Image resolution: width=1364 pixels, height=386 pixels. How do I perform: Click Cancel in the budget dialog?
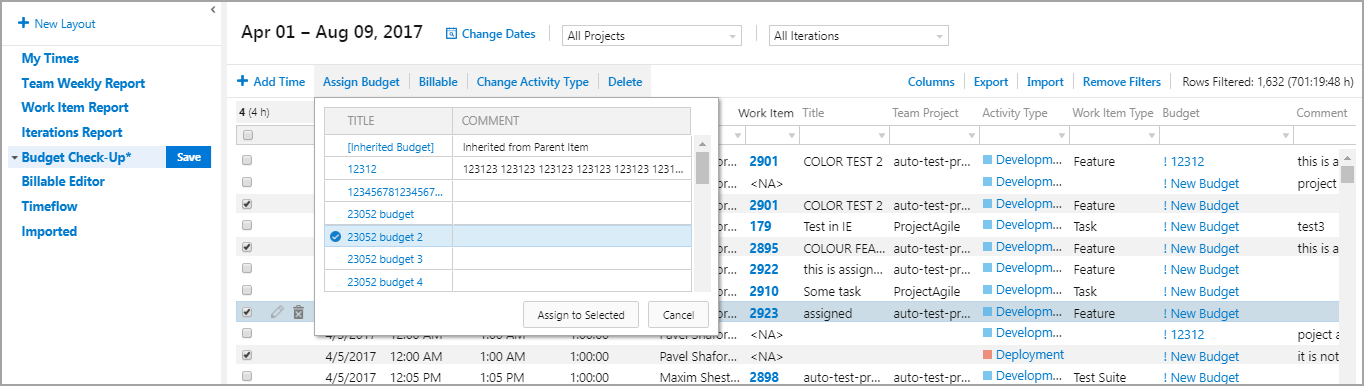pyautogui.click(x=678, y=314)
